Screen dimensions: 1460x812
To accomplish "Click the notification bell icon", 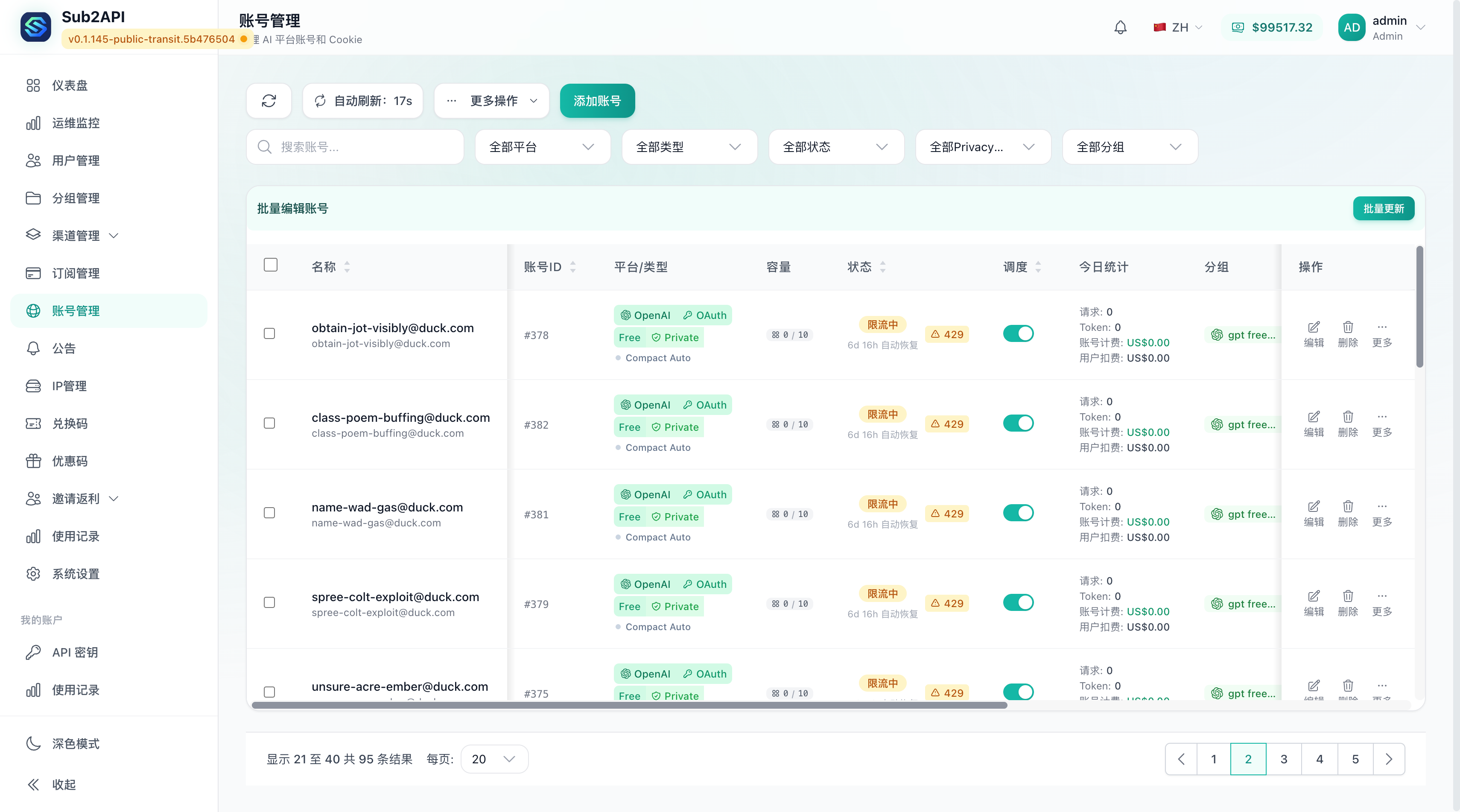I will coord(1120,27).
